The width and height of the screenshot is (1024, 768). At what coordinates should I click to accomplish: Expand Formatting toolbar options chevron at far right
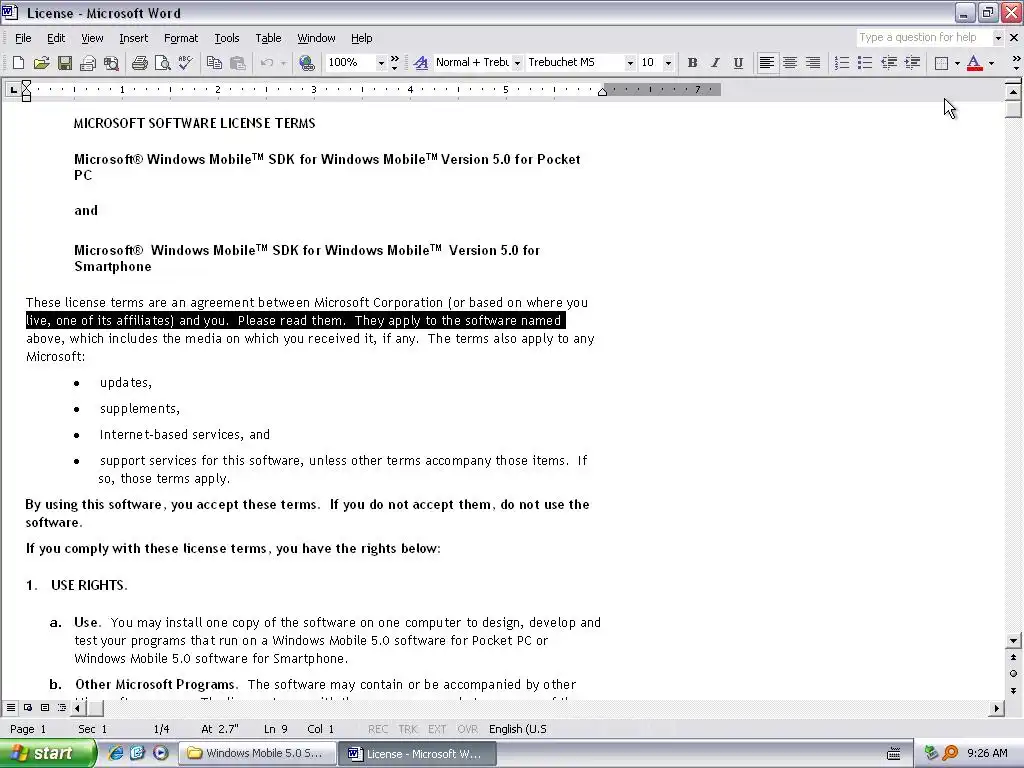[1016, 63]
